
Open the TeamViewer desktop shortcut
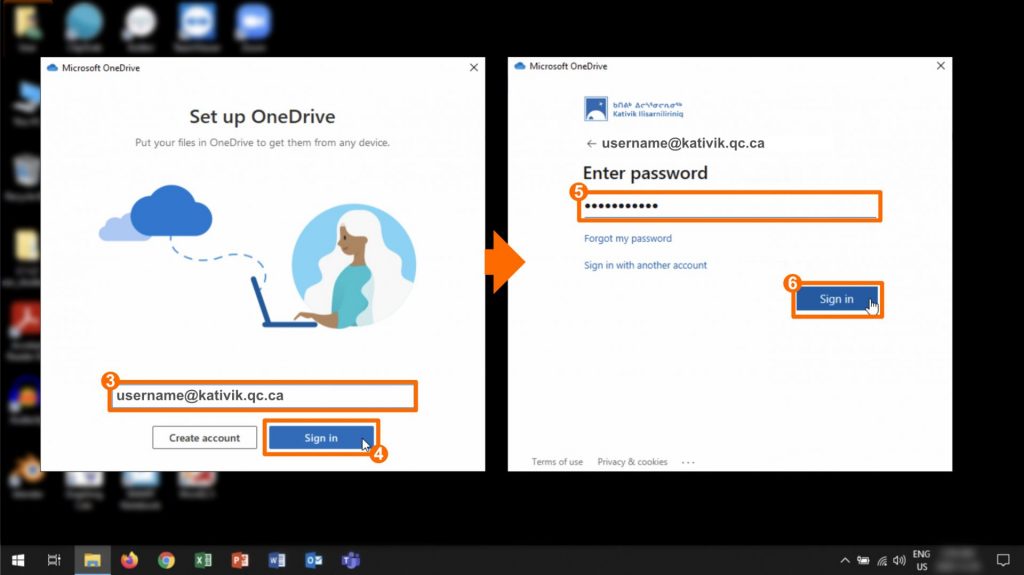pyautogui.click(x=199, y=24)
